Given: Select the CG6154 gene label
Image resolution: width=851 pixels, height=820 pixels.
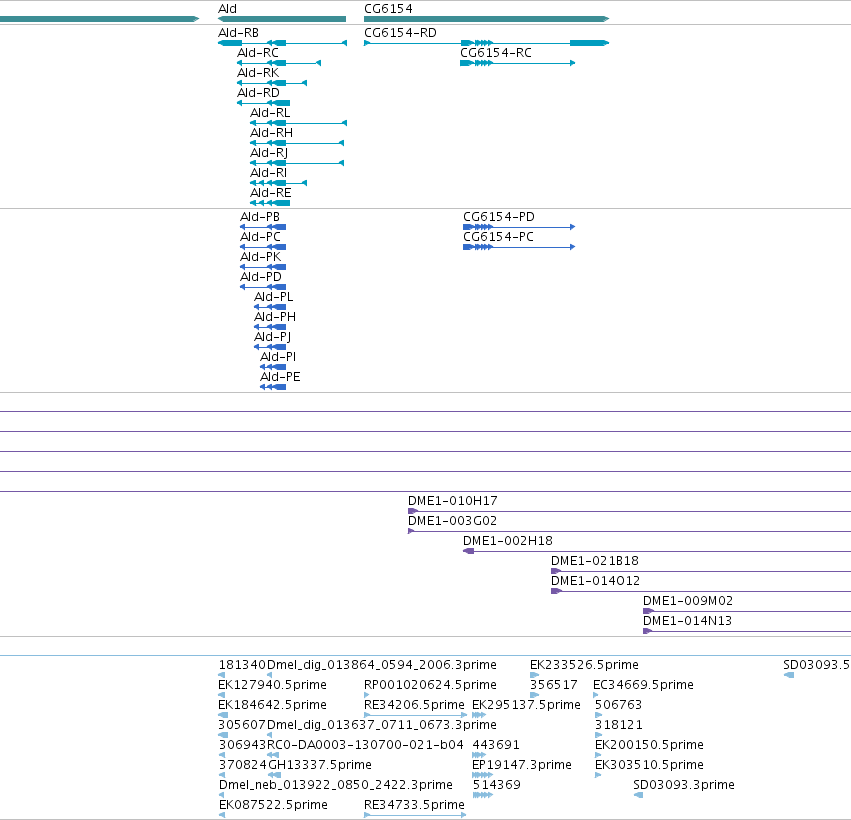Looking at the screenshot, I should coord(388,9).
